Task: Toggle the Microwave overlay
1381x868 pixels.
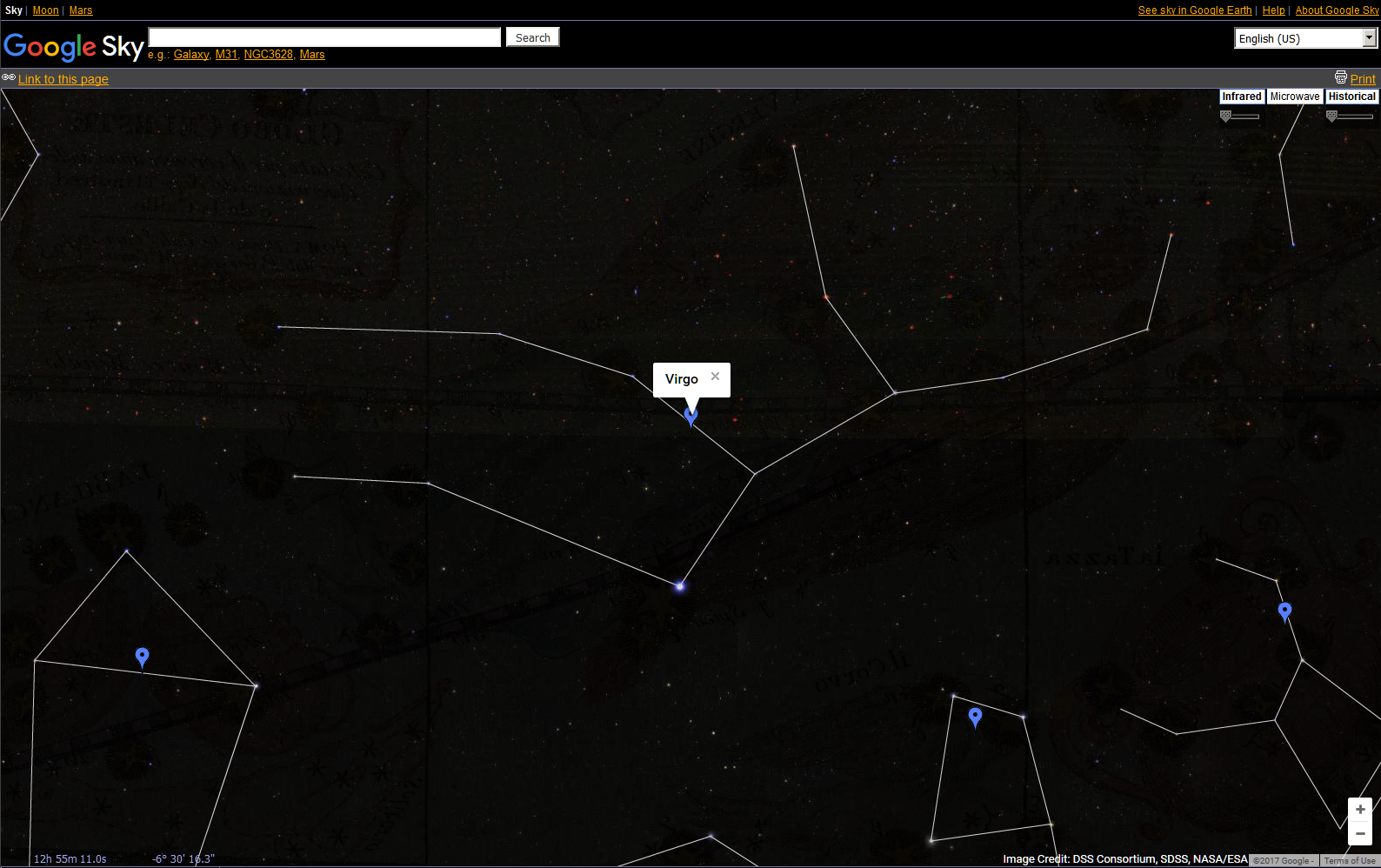Action: (1294, 97)
